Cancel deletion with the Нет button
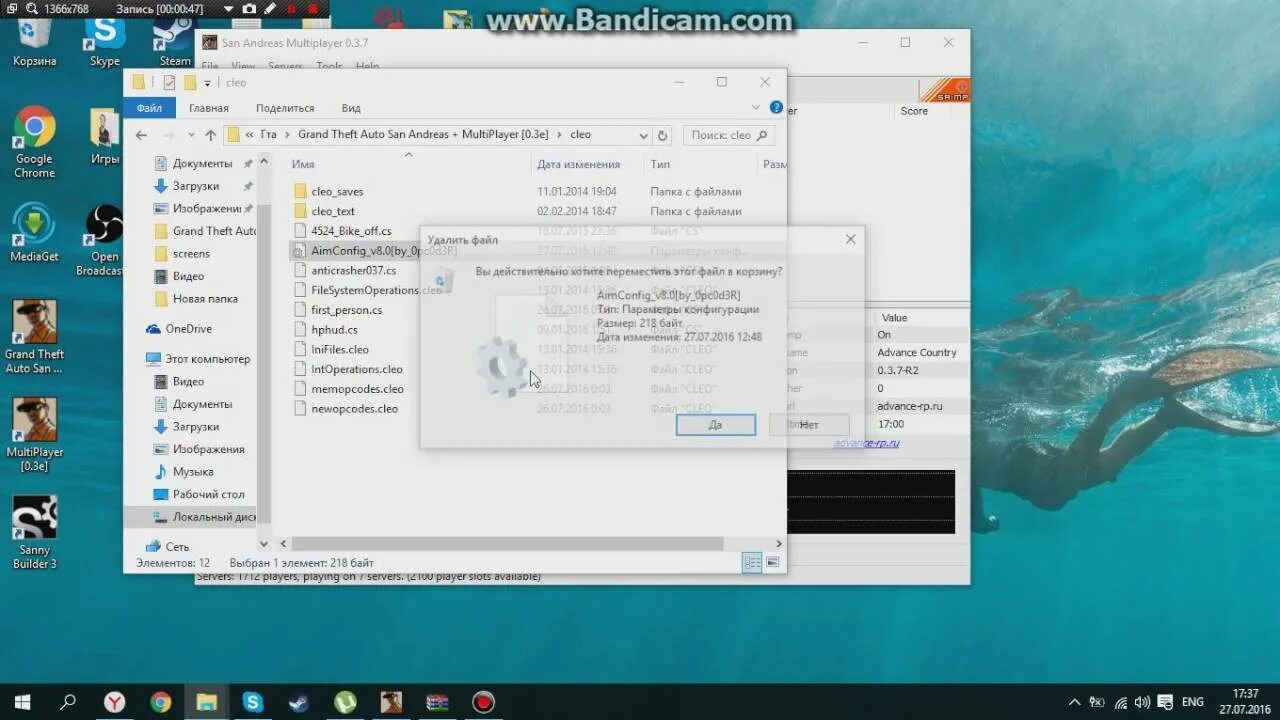 pyautogui.click(x=809, y=424)
